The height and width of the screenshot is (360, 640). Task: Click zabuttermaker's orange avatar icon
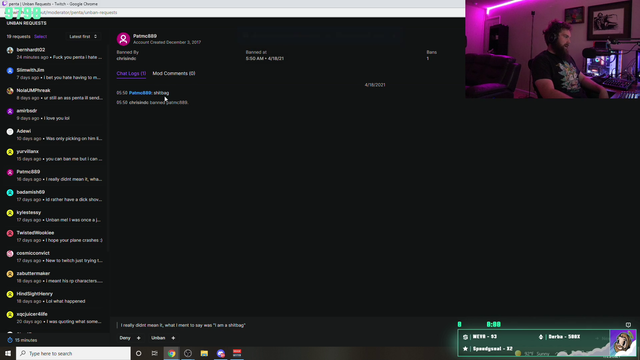[x=10, y=274]
